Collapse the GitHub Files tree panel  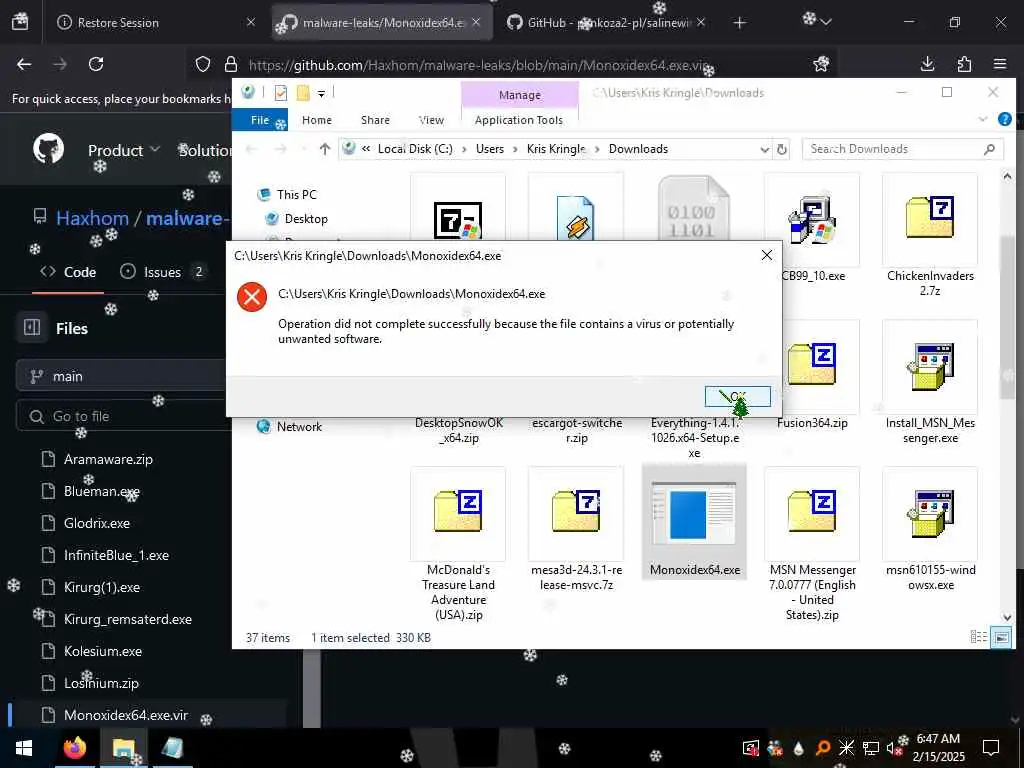click(32, 327)
